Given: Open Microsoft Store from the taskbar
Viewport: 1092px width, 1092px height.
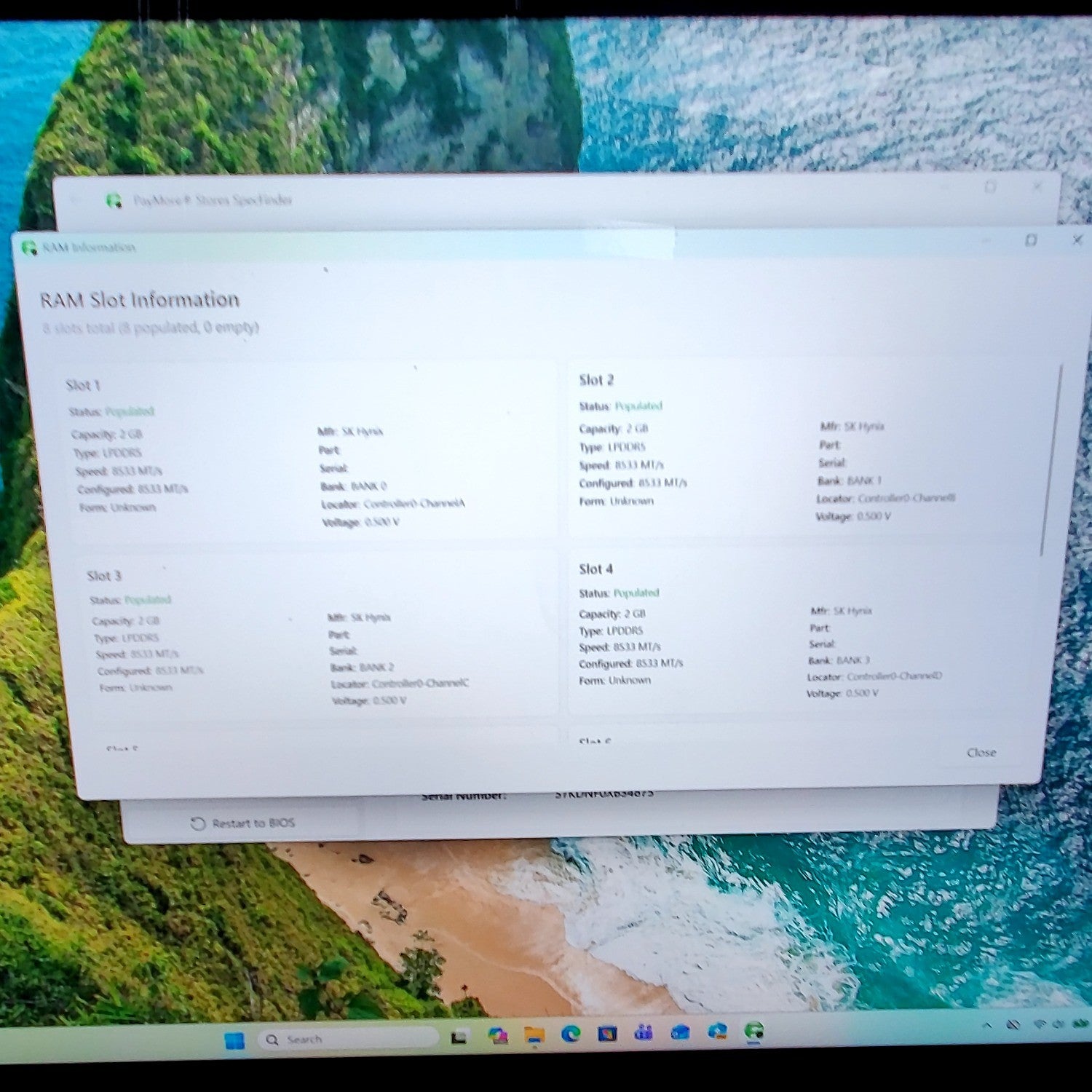Looking at the screenshot, I should pyautogui.click(x=607, y=1033).
